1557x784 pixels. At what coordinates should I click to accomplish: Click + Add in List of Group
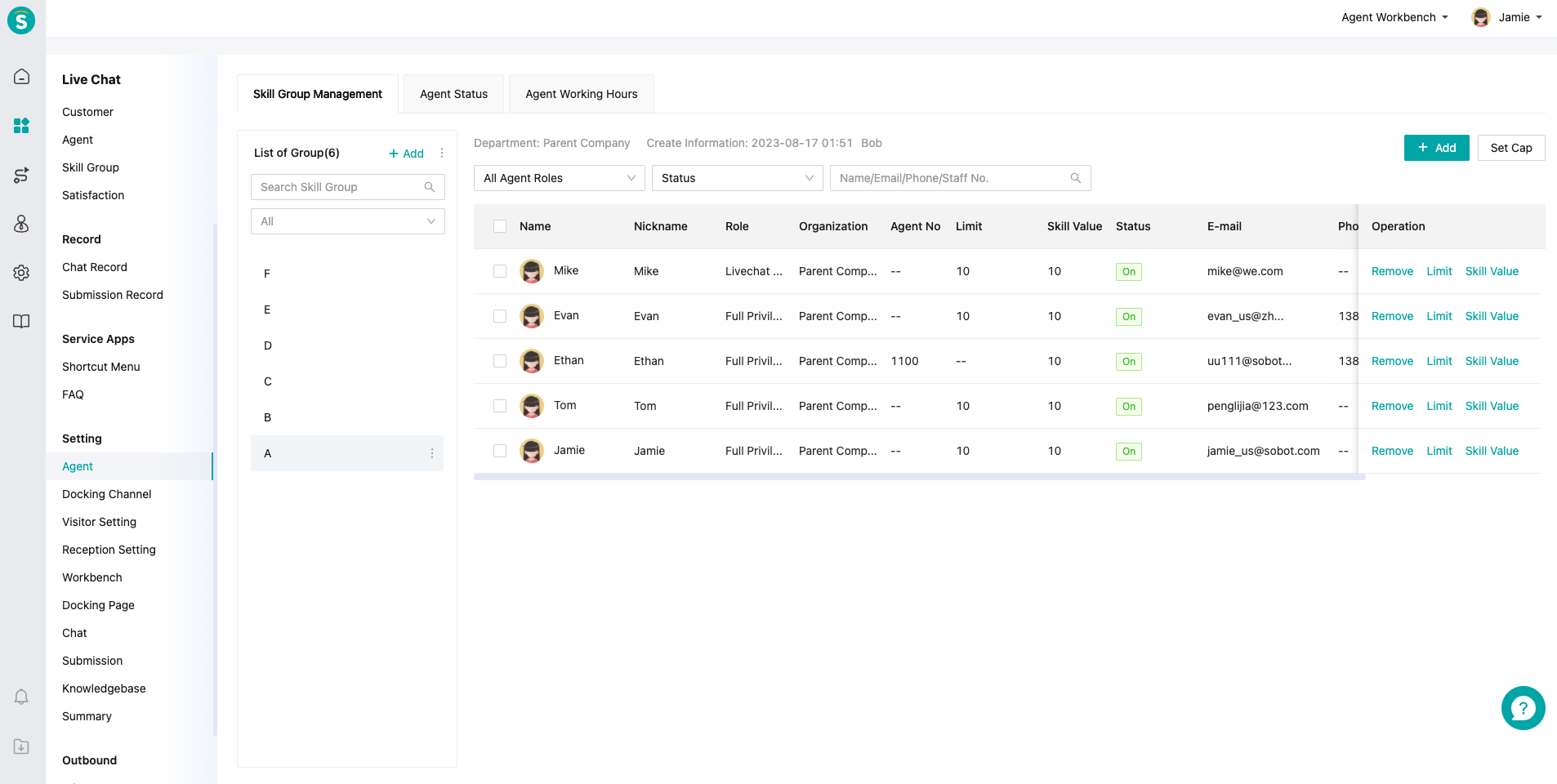tap(406, 154)
